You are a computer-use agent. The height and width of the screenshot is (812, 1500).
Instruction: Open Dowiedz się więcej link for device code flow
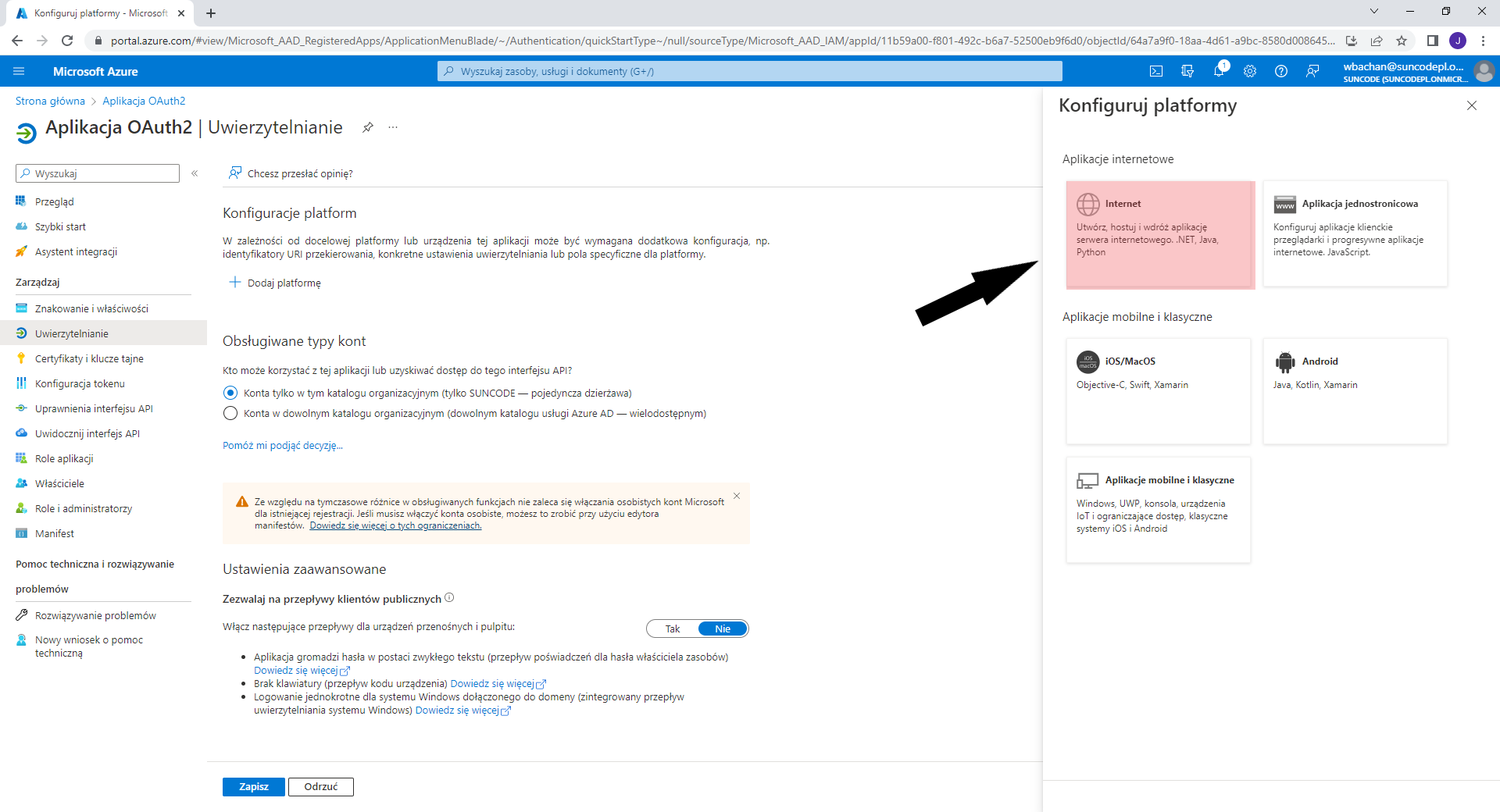click(498, 683)
